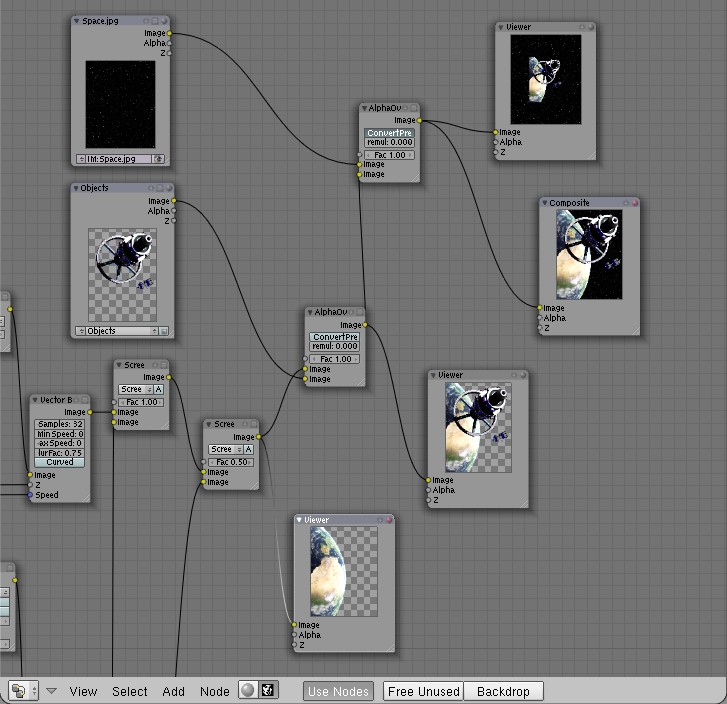The height and width of the screenshot is (704, 727).
Task: Click yellow Image output socket of Space.jpg
Action: [169, 33]
